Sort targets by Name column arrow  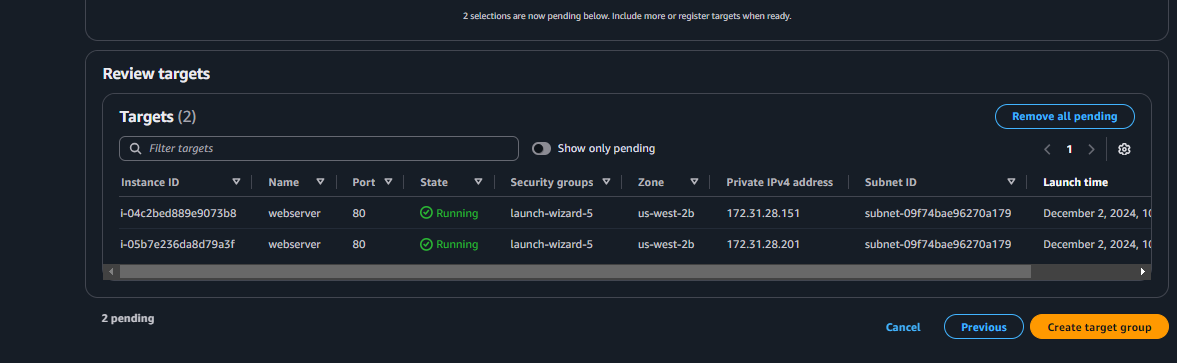[x=321, y=182]
